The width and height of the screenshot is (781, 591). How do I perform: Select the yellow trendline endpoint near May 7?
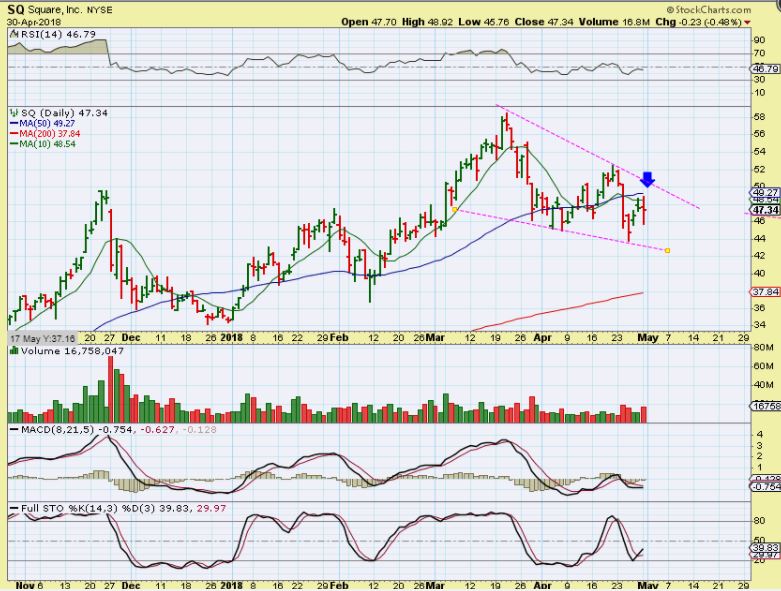coord(667,250)
